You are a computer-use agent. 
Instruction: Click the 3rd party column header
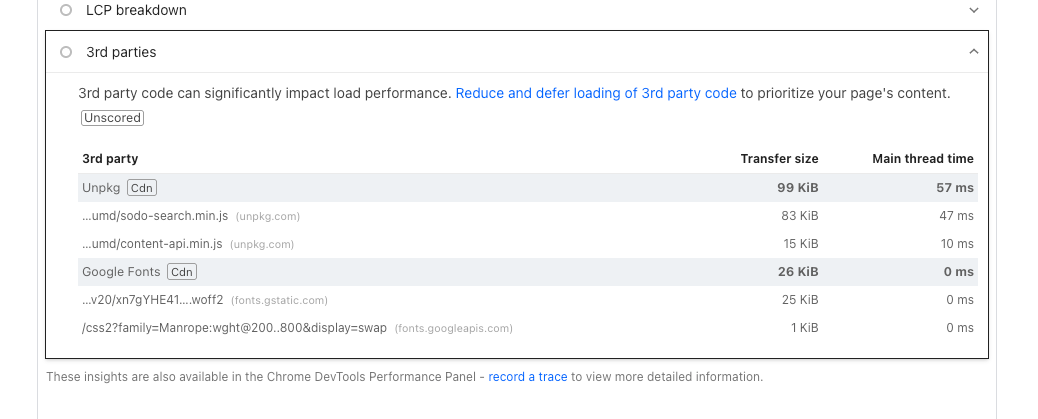click(x=110, y=159)
